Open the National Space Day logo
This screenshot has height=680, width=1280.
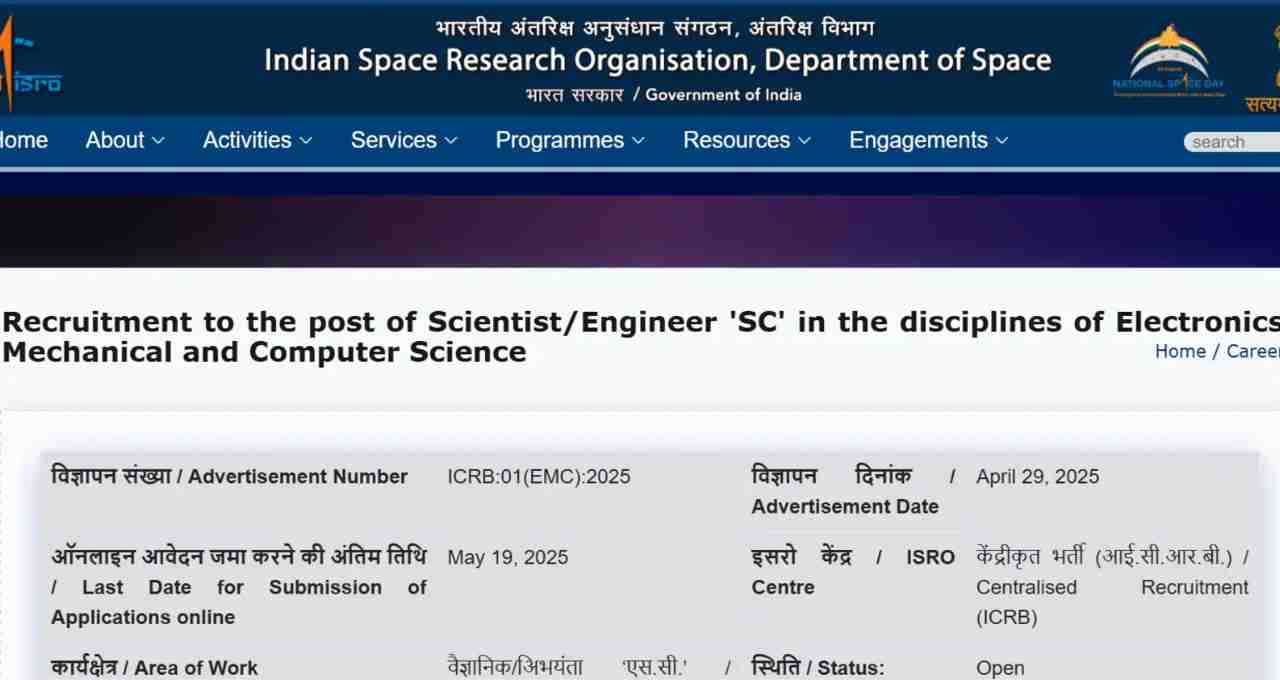click(x=1169, y=62)
